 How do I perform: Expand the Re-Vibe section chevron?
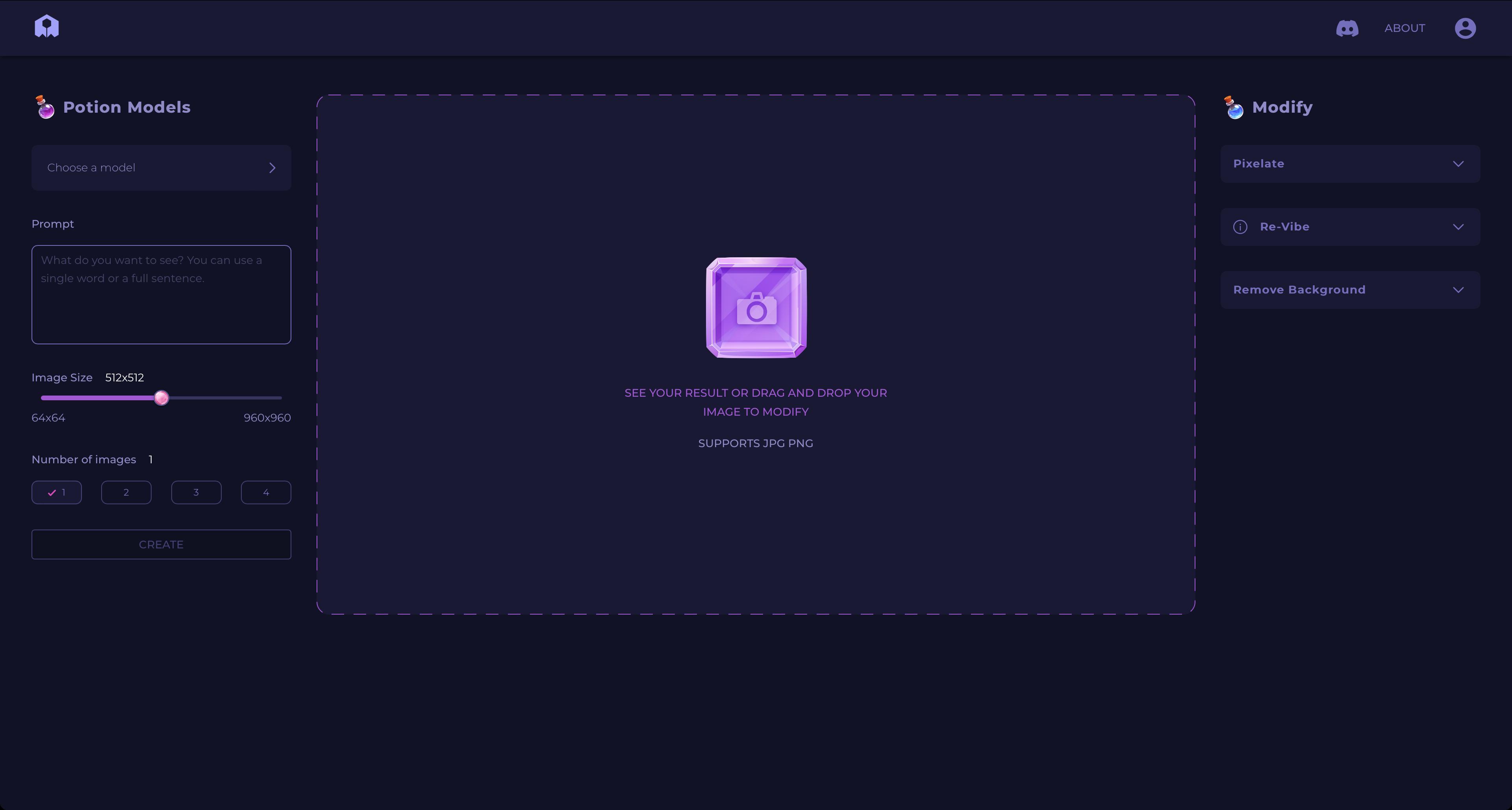1458,227
